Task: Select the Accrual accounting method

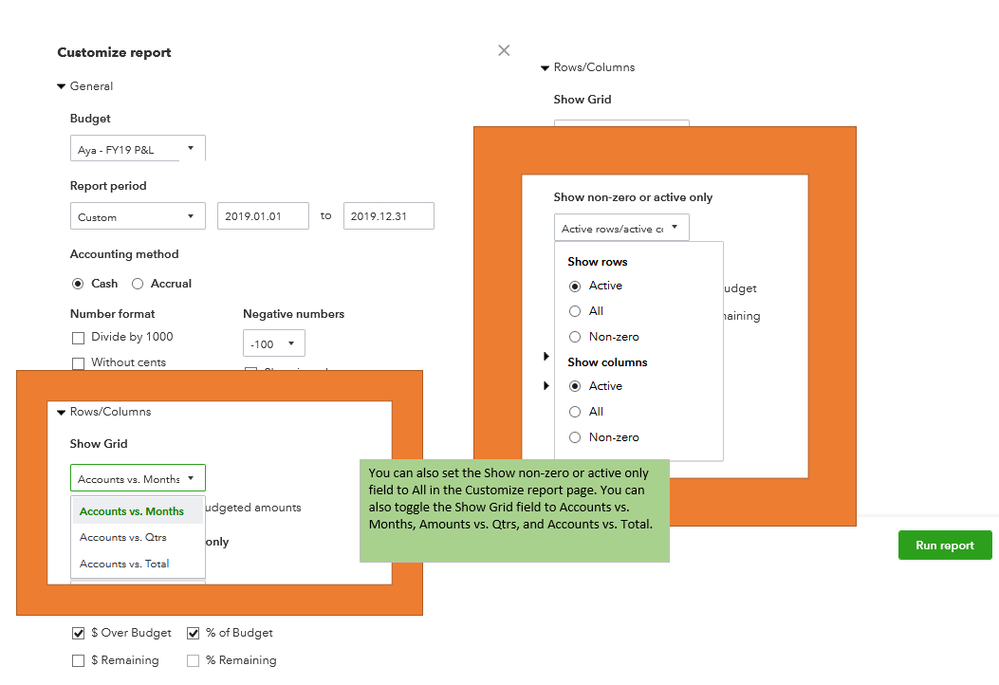Action: 138,284
